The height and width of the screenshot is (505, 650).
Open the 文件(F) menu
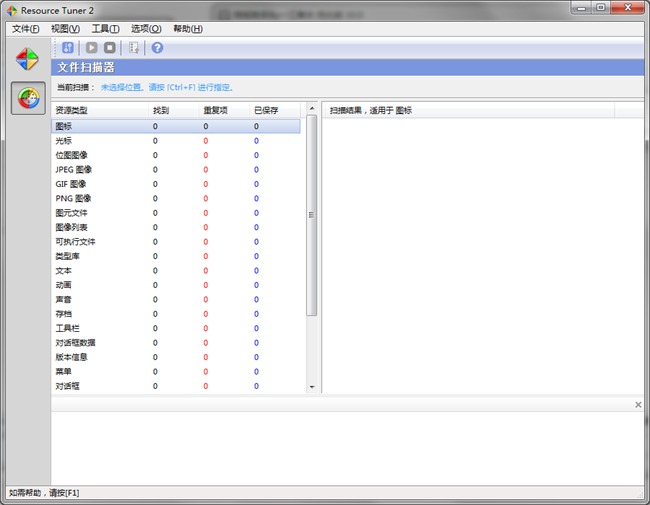tap(25, 29)
